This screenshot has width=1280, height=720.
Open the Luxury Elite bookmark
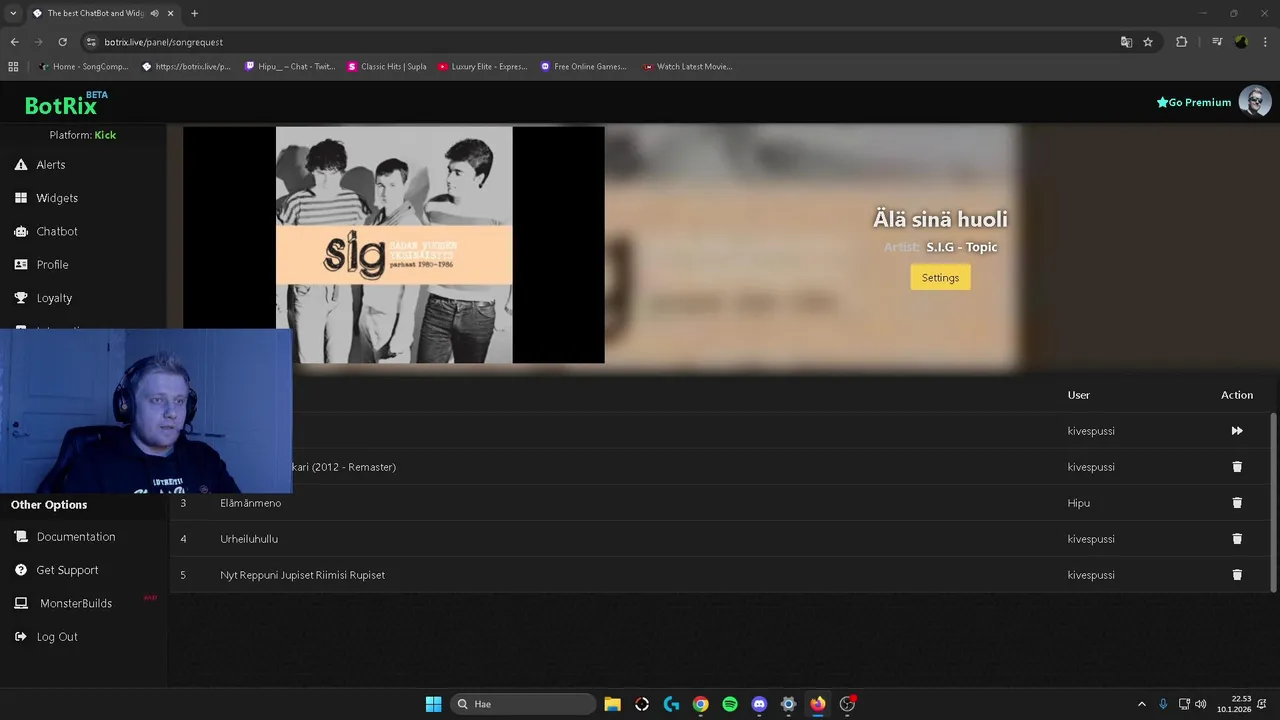point(482,67)
